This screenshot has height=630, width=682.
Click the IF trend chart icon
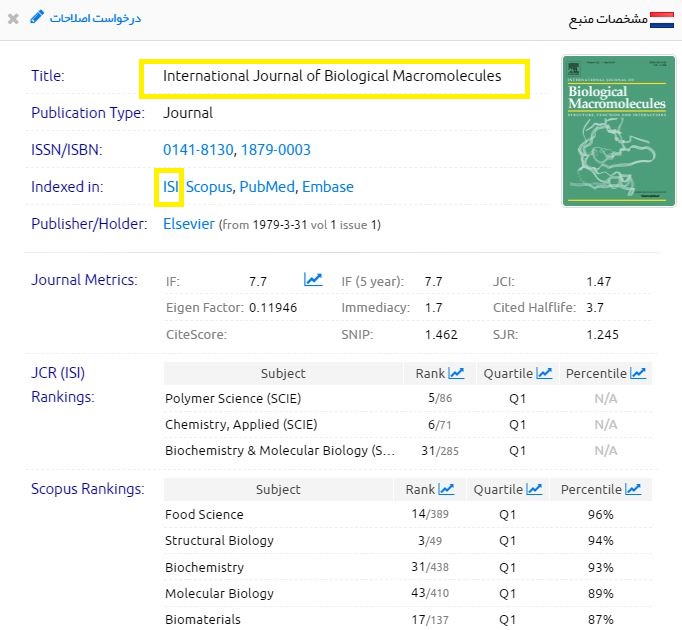point(313,280)
